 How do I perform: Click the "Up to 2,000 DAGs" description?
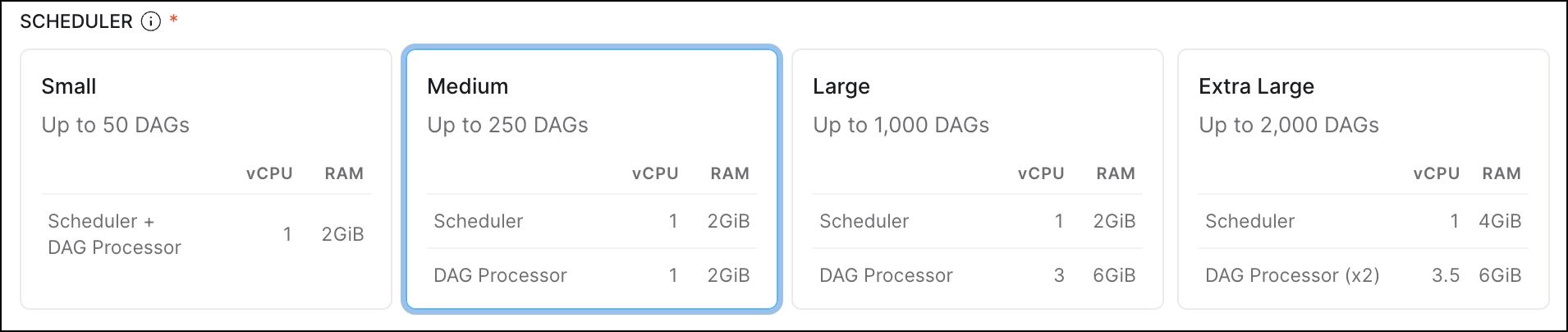click(1288, 125)
